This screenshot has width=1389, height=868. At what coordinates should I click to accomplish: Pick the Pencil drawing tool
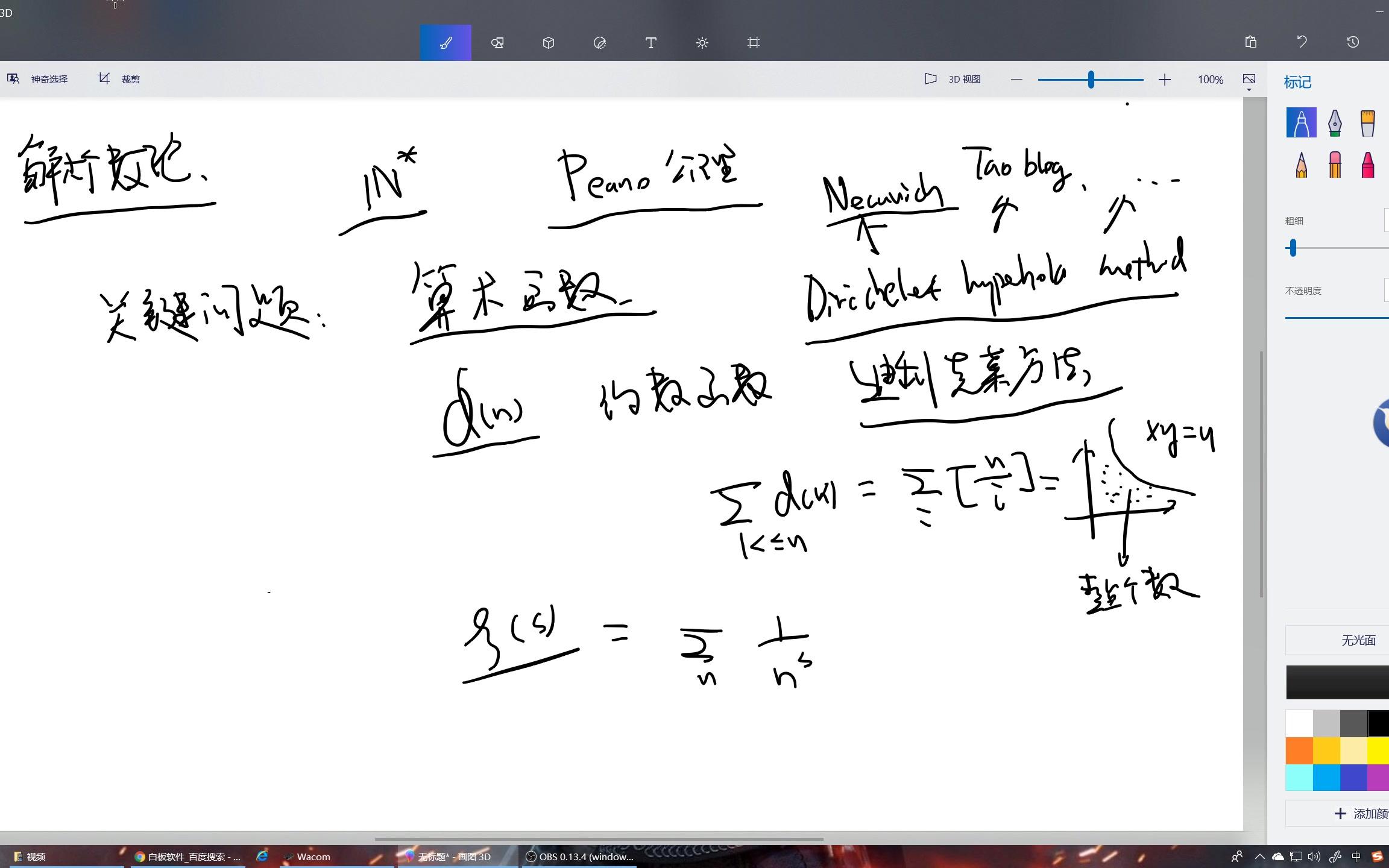click(x=1301, y=164)
